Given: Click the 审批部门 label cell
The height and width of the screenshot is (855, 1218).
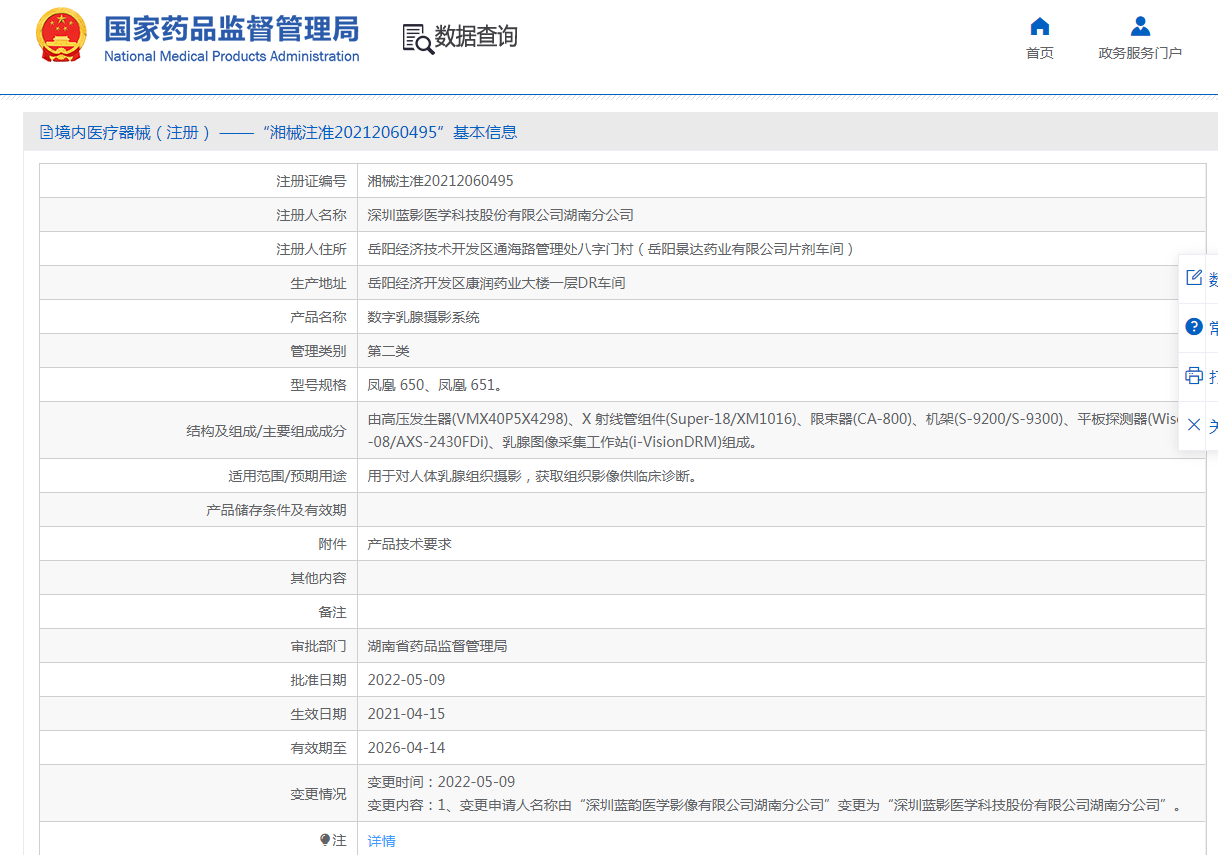Looking at the screenshot, I should pos(198,646).
